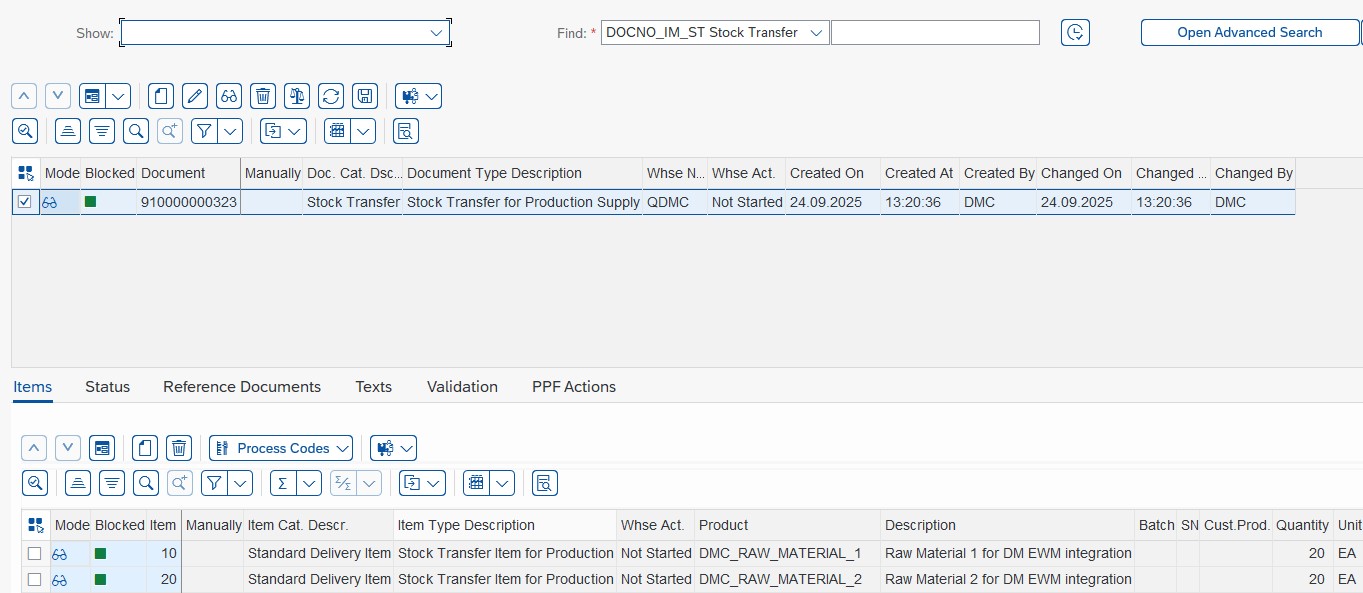
Task: Click the find magnifier in header toolbar
Action: (136, 131)
